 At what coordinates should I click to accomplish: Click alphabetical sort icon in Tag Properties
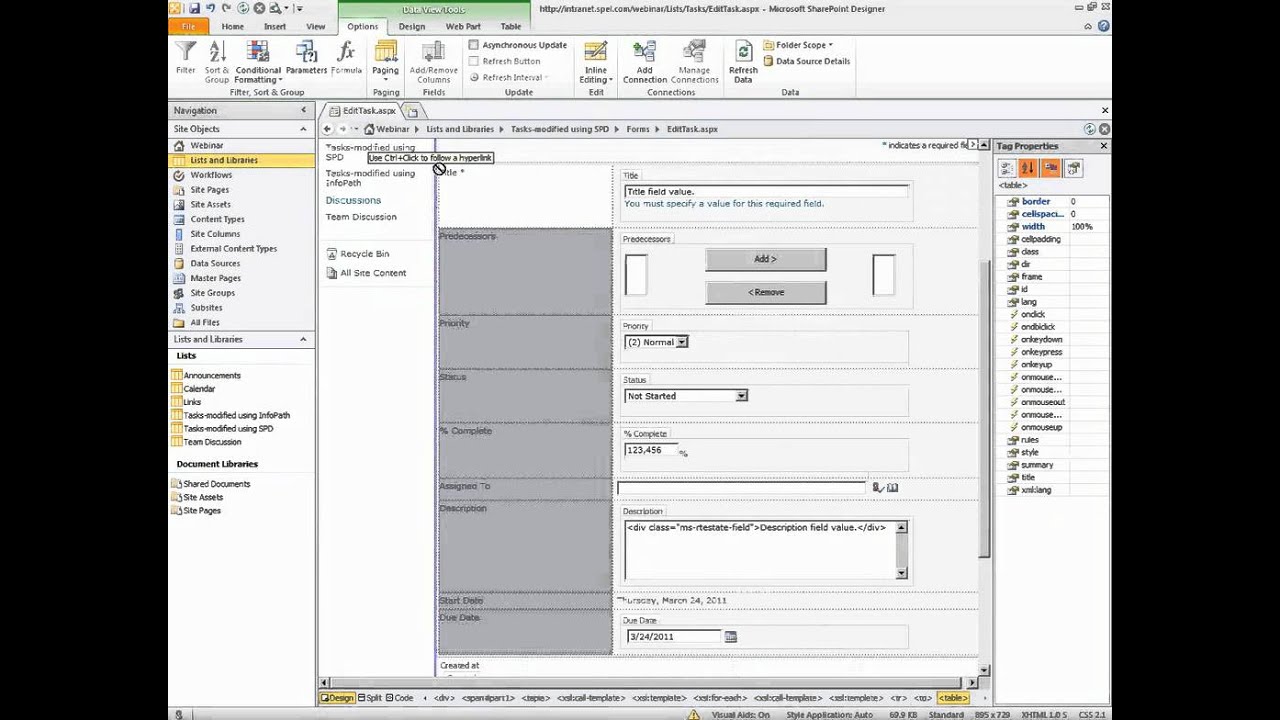1027,168
